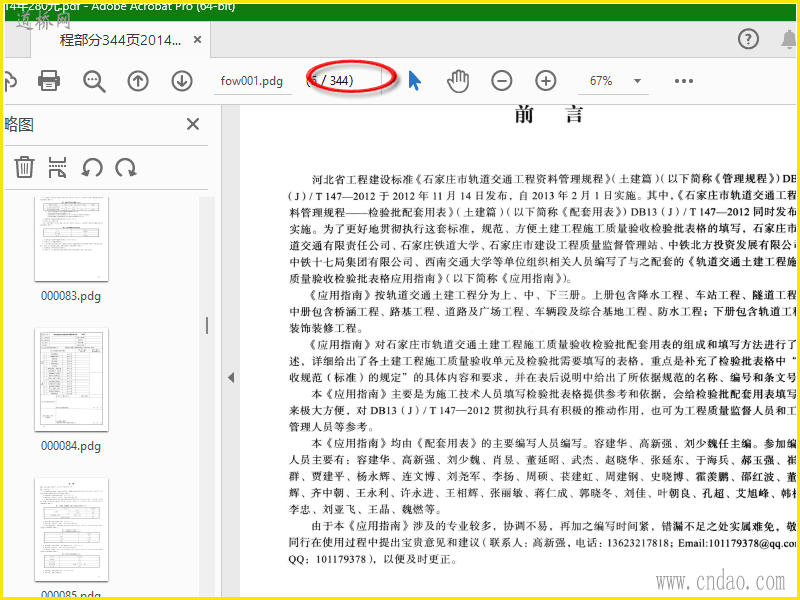Open the find text magnifier tool

pyautogui.click(x=94, y=81)
